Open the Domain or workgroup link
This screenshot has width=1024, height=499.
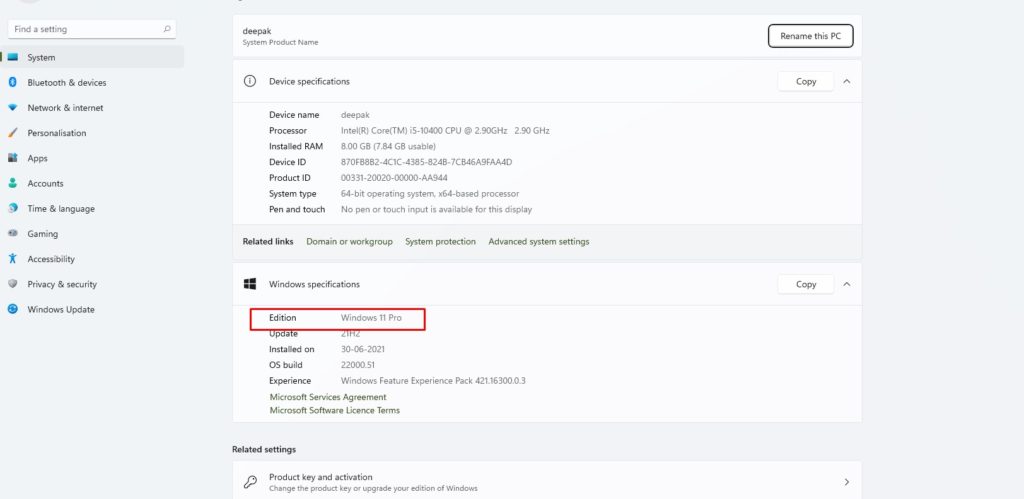349,242
